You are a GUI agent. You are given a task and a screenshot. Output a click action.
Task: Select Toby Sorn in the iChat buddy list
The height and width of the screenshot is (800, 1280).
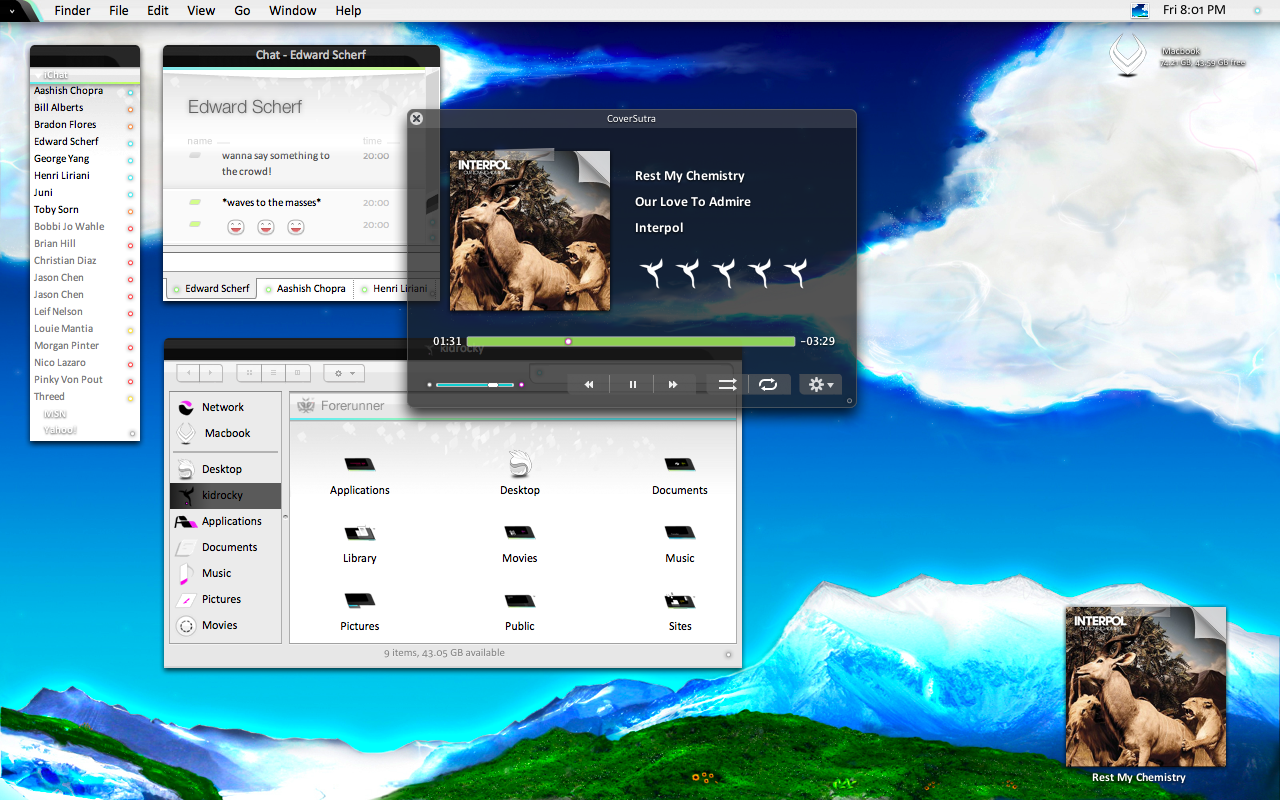(85, 210)
